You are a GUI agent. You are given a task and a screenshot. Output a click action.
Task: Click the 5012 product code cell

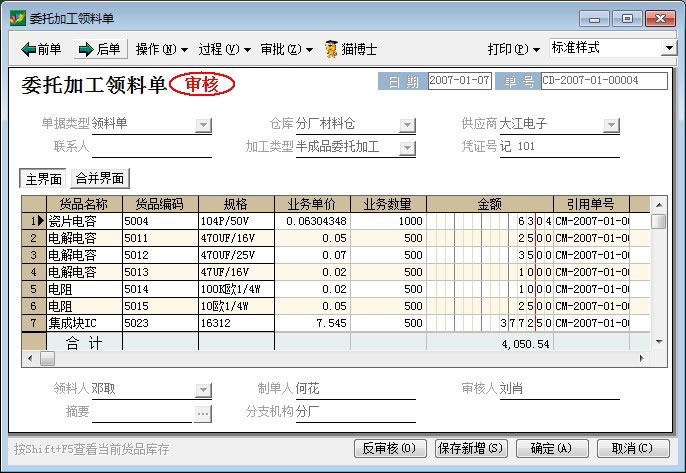pos(160,255)
